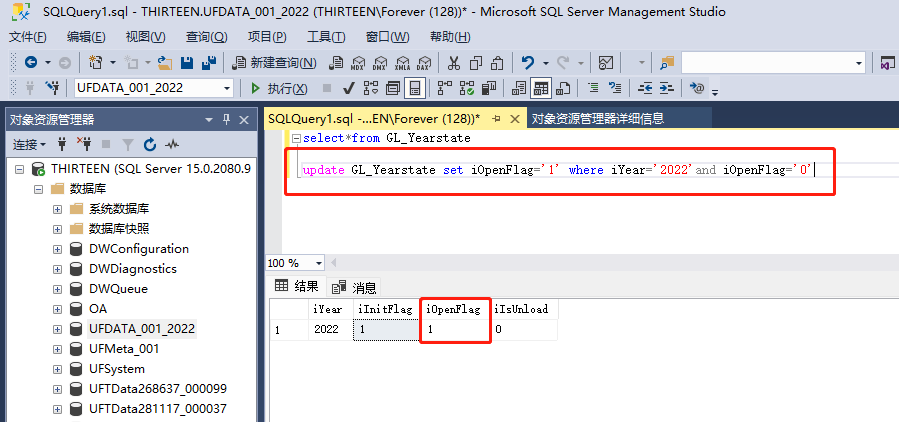The image size is (899, 422).
Task: Collapse the THIRTEEN server node
Action: pyautogui.click(x=19, y=169)
